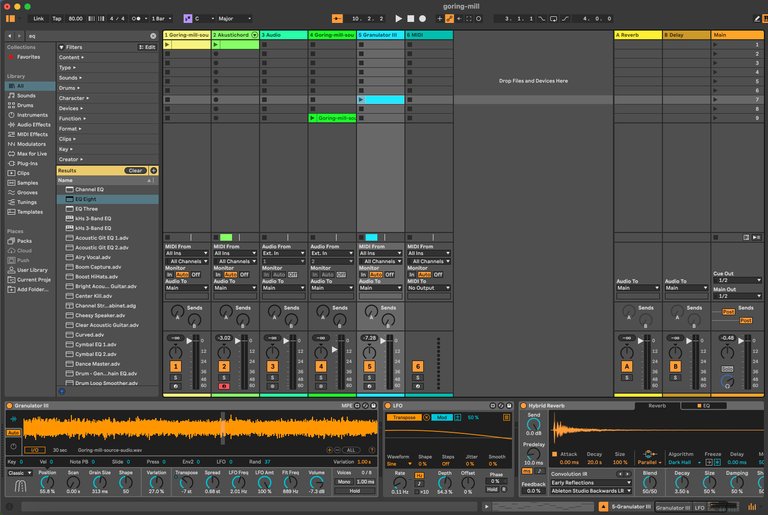Viewport: 768px width, 515px height.
Task: Select Max for Live category
Action: (x=32, y=154)
